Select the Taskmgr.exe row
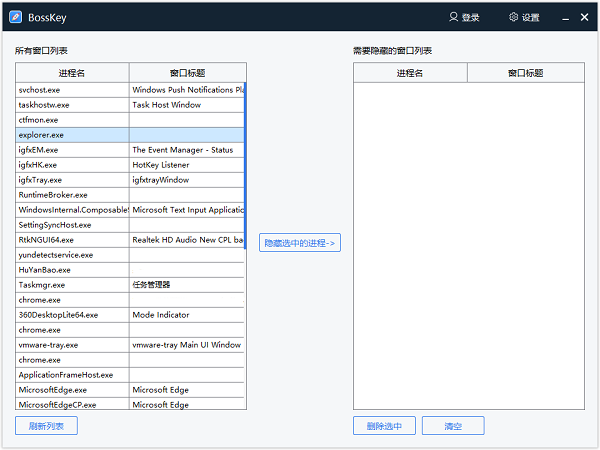The height and width of the screenshot is (450, 600). click(130, 285)
